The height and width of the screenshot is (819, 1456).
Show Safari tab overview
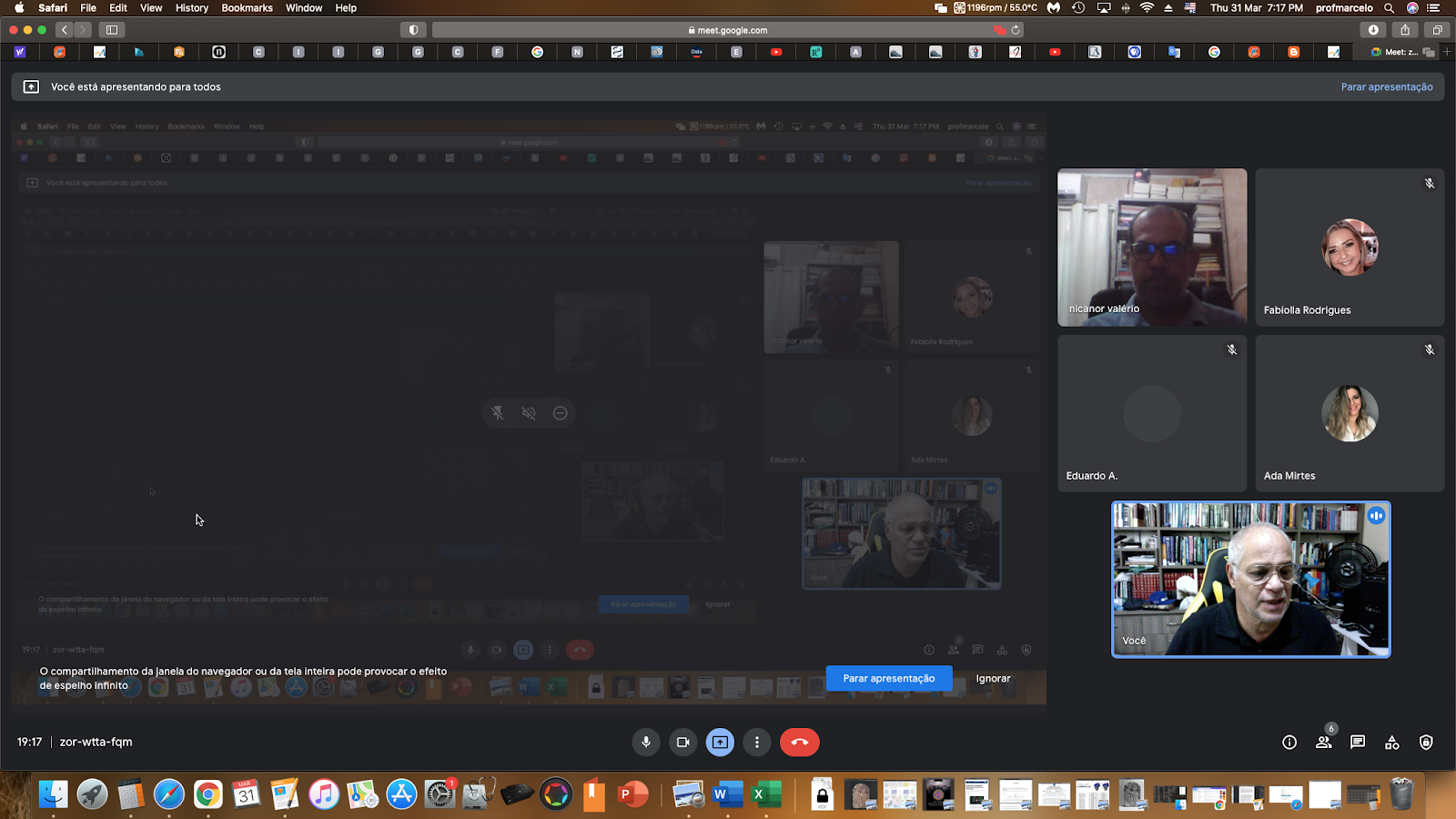(x=1437, y=30)
